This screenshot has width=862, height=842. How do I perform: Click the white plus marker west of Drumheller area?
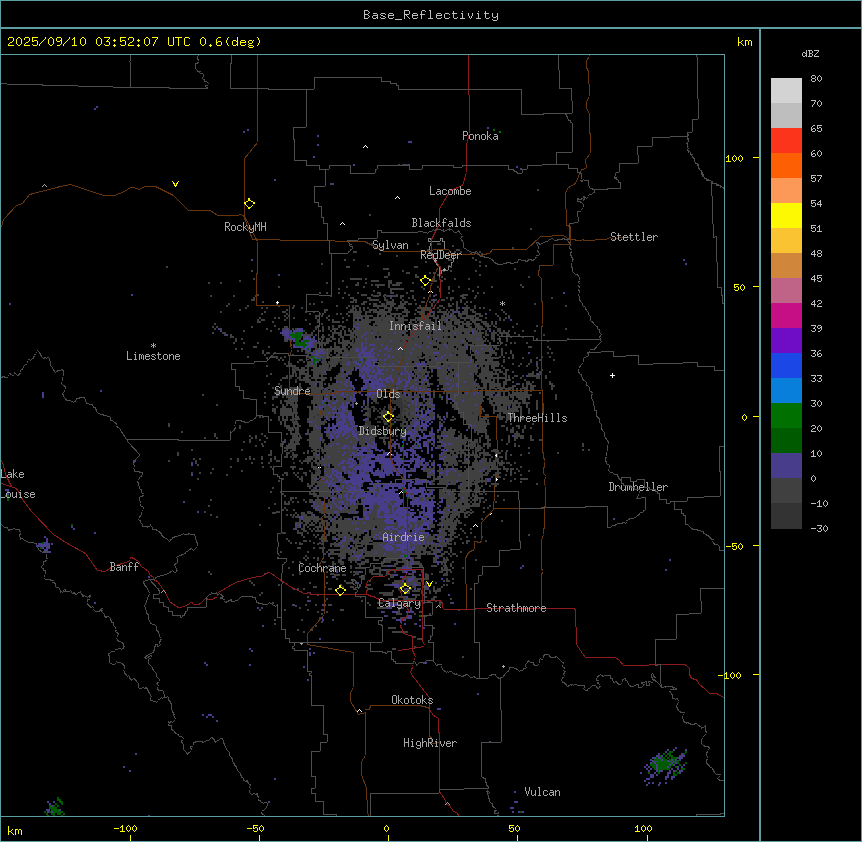pos(612,375)
